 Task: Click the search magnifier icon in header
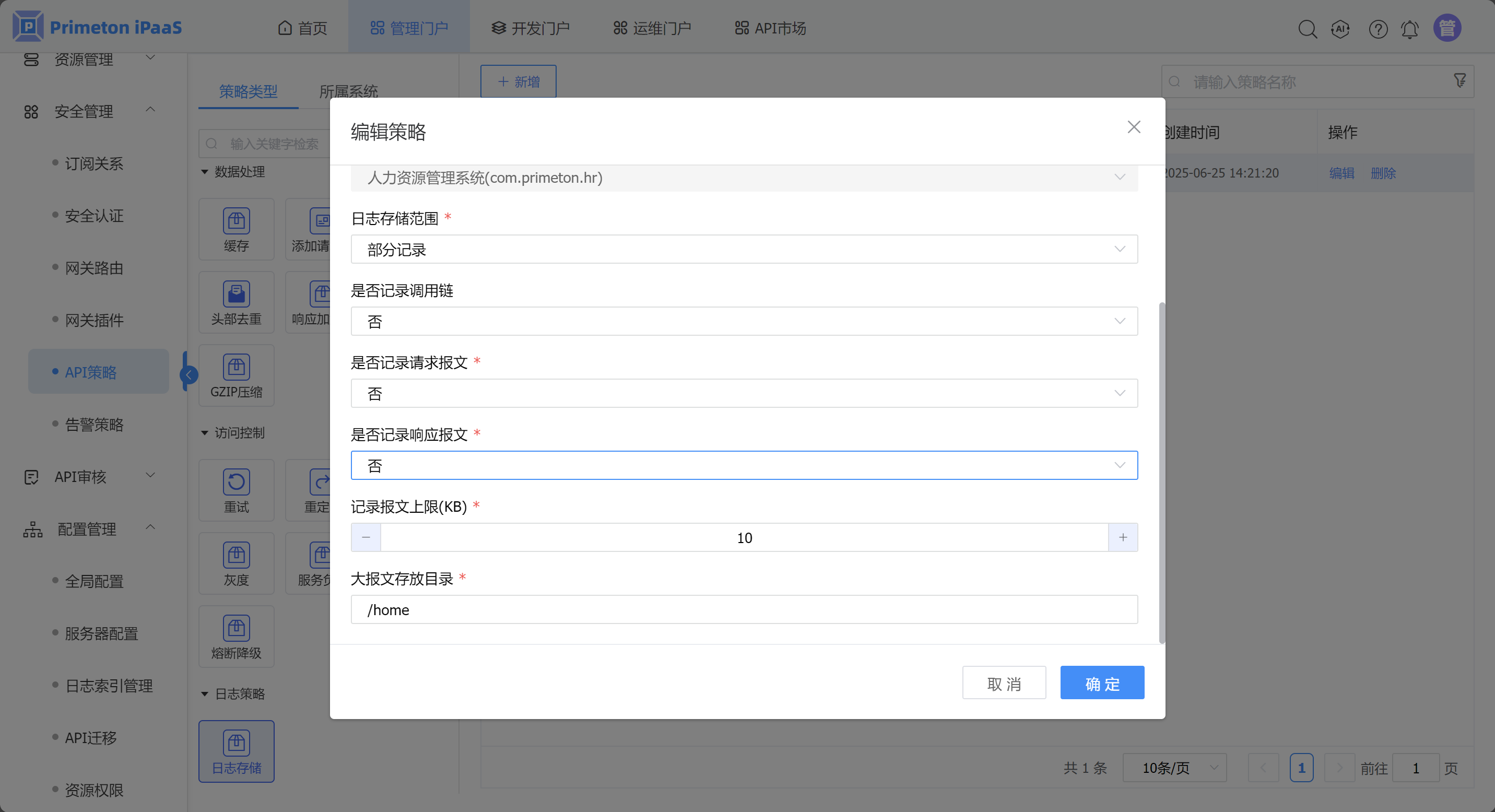pyautogui.click(x=1307, y=28)
